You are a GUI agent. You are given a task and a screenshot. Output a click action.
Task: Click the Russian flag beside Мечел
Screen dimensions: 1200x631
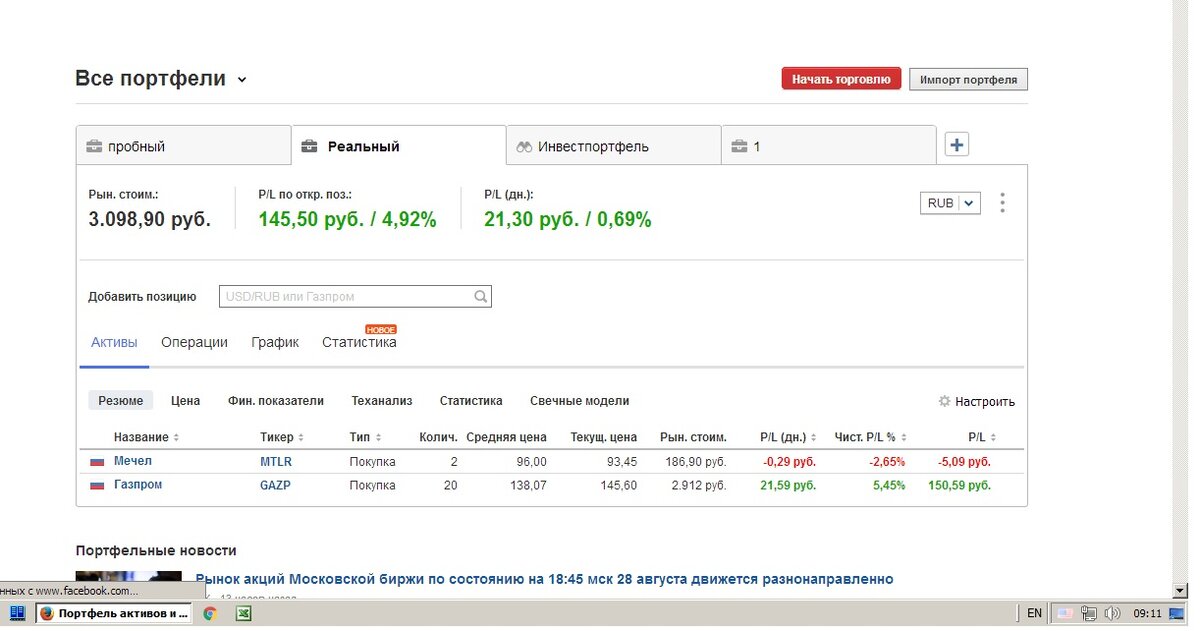(97, 462)
